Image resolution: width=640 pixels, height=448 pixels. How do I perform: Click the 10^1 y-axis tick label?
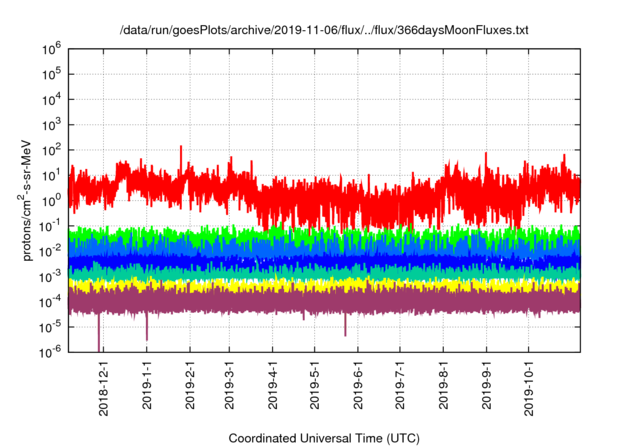pos(52,176)
